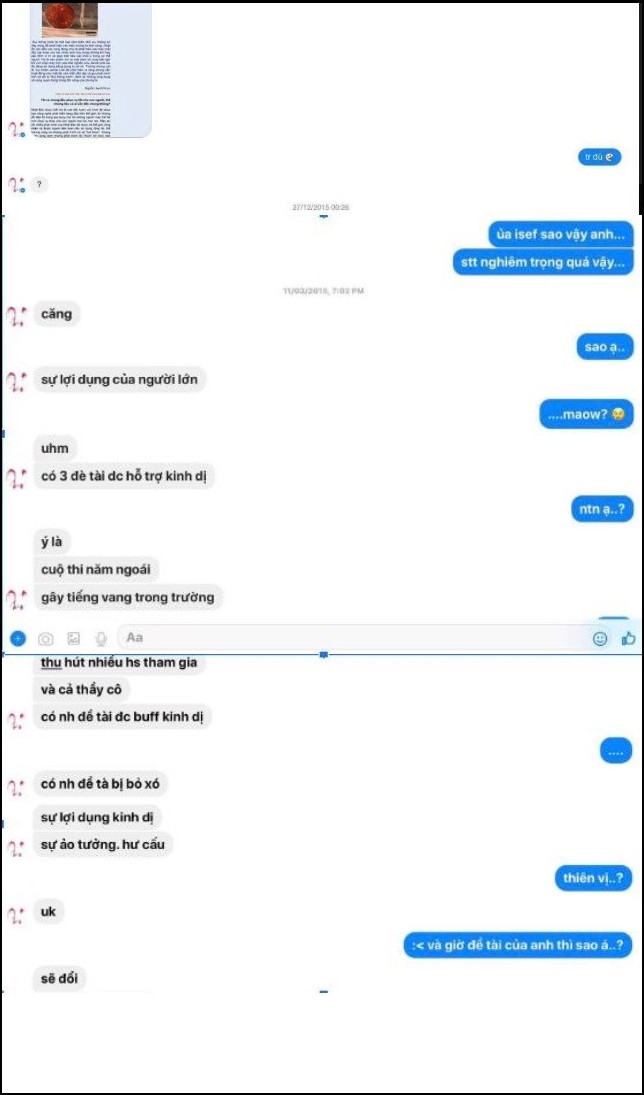This screenshot has width=644, height=1095.
Task: Select message 'sự lợi dụng của người lớn'
Action: (x=120, y=380)
